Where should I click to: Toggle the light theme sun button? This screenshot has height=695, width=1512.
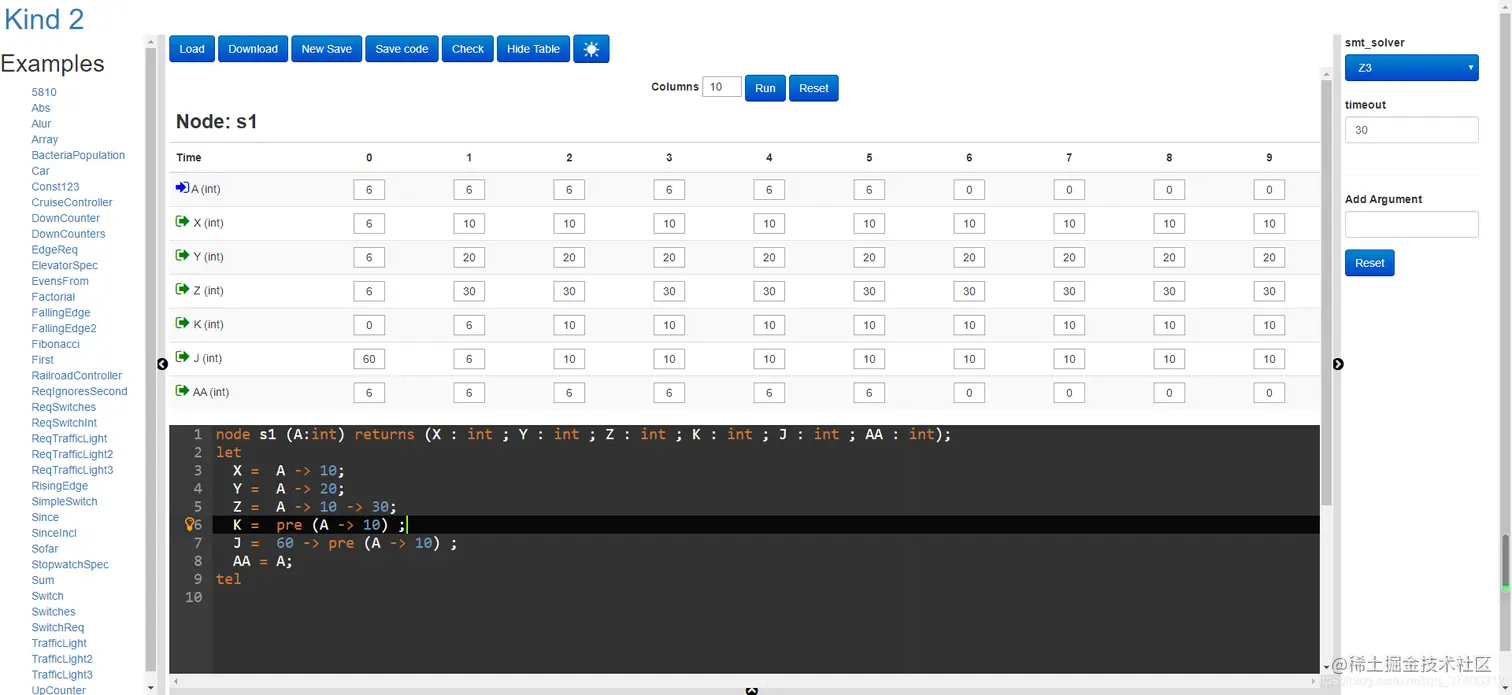(591, 49)
